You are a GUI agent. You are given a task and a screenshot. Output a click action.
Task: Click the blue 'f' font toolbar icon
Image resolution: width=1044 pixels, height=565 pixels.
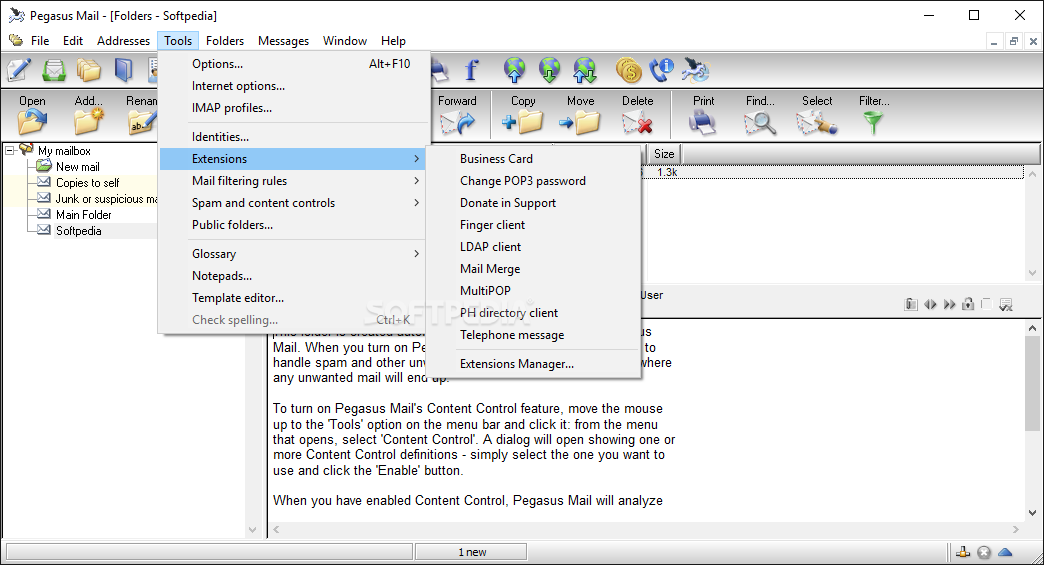(x=471, y=70)
